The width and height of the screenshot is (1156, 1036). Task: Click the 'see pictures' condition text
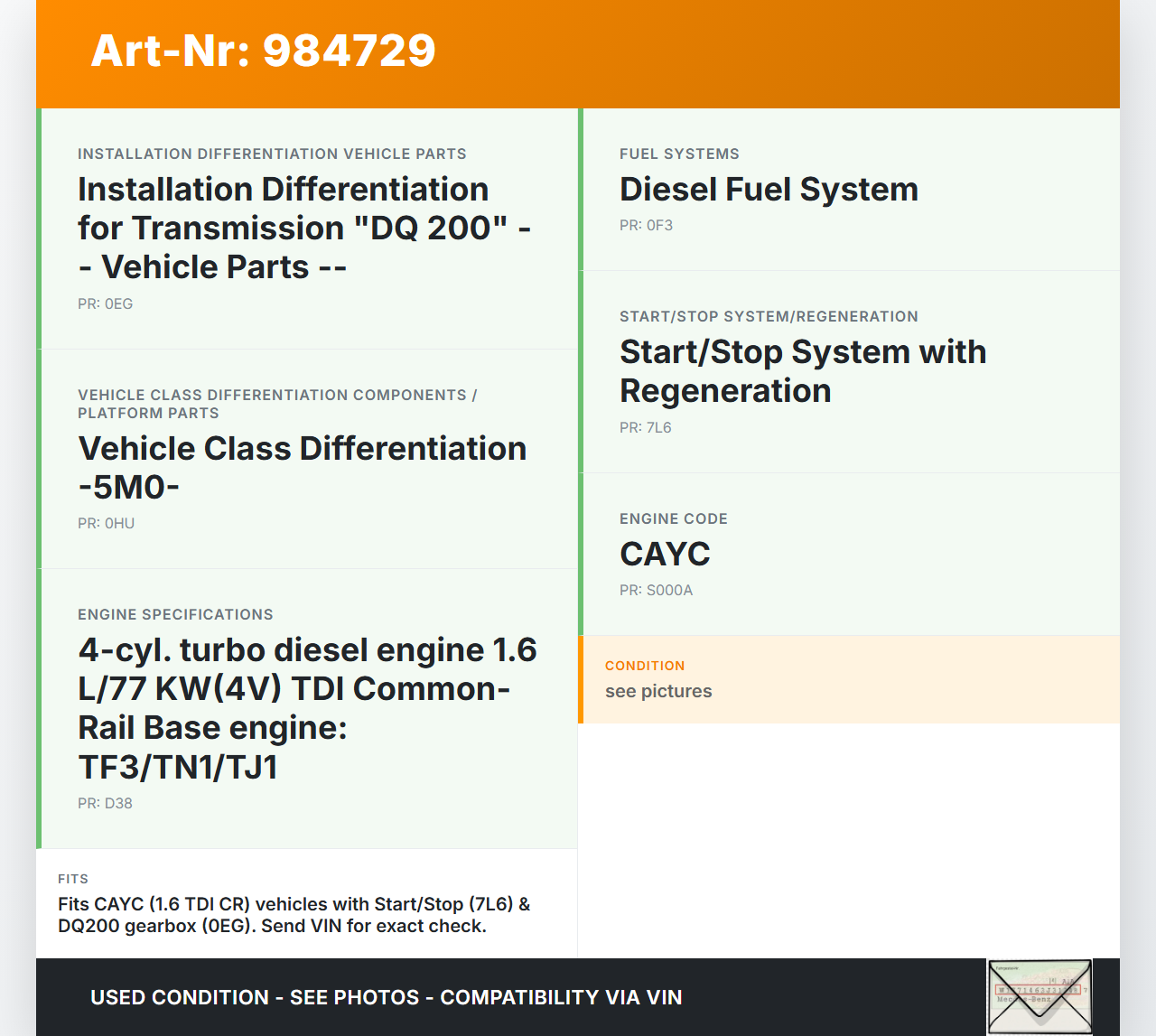point(658,692)
